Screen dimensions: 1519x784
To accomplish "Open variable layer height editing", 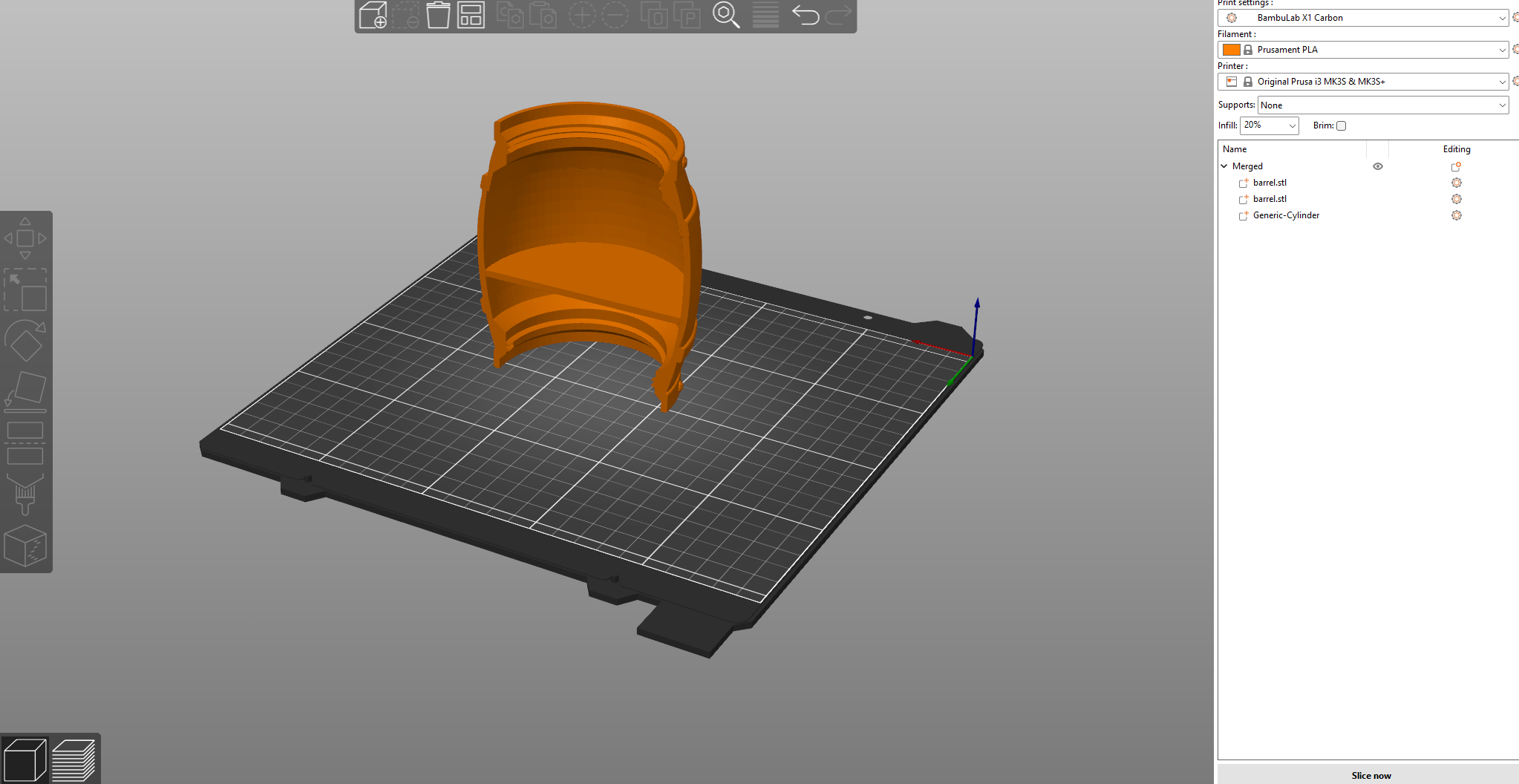I will pyautogui.click(x=765, y=15).
